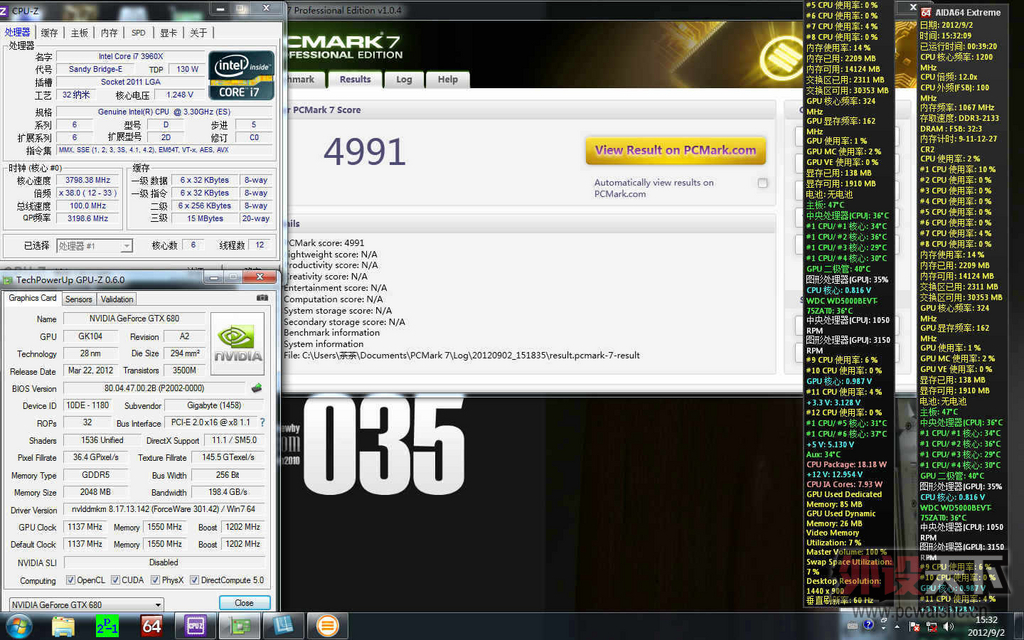Click the Subvendor Gigabyte (1458) field
Screen dimensions: 1024x640
pos(214,405)
